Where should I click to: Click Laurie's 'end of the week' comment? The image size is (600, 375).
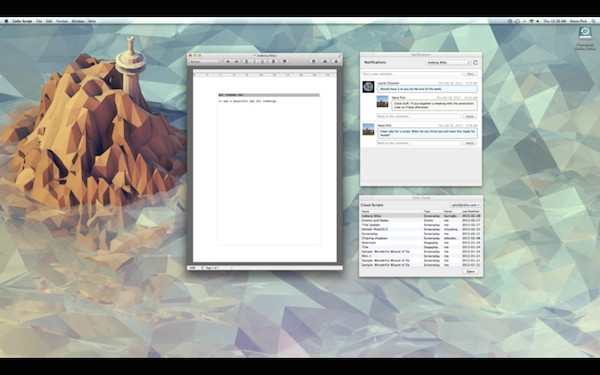point(427,89)
